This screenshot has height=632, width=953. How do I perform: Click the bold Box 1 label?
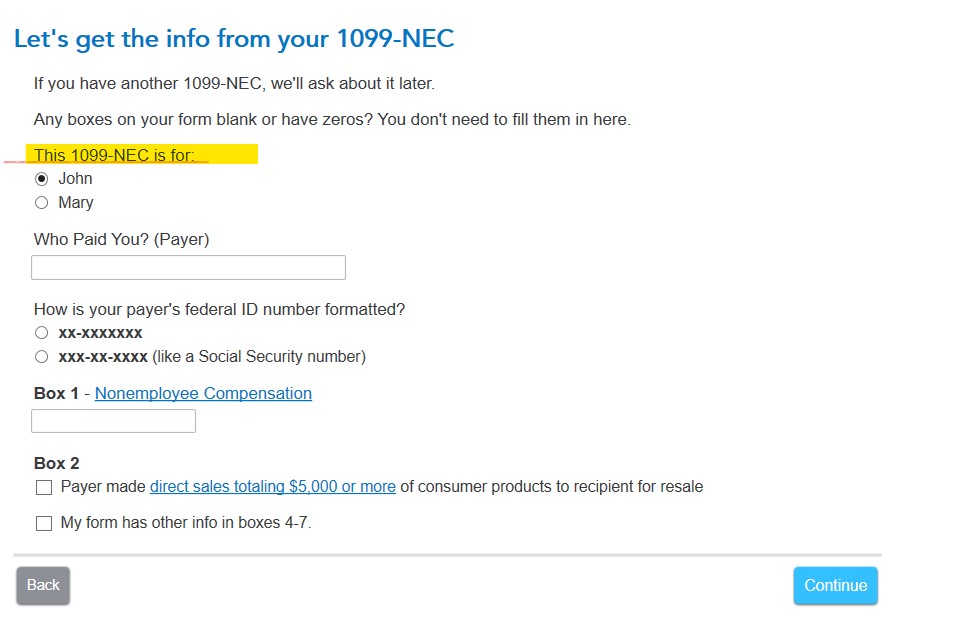[x=56, y=394]
